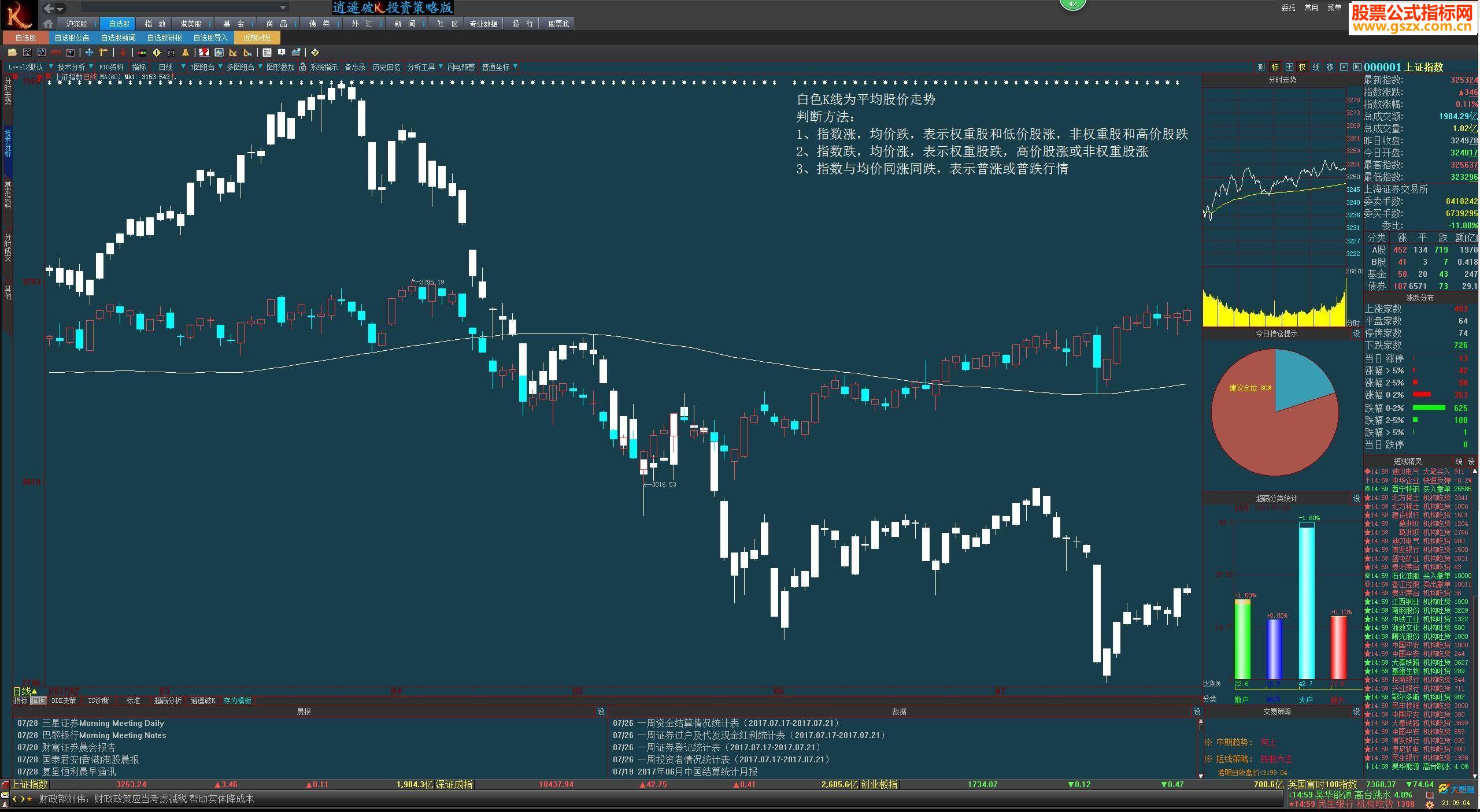
Task: Click the 测 measure tool button
Action: coord(1261,67)
